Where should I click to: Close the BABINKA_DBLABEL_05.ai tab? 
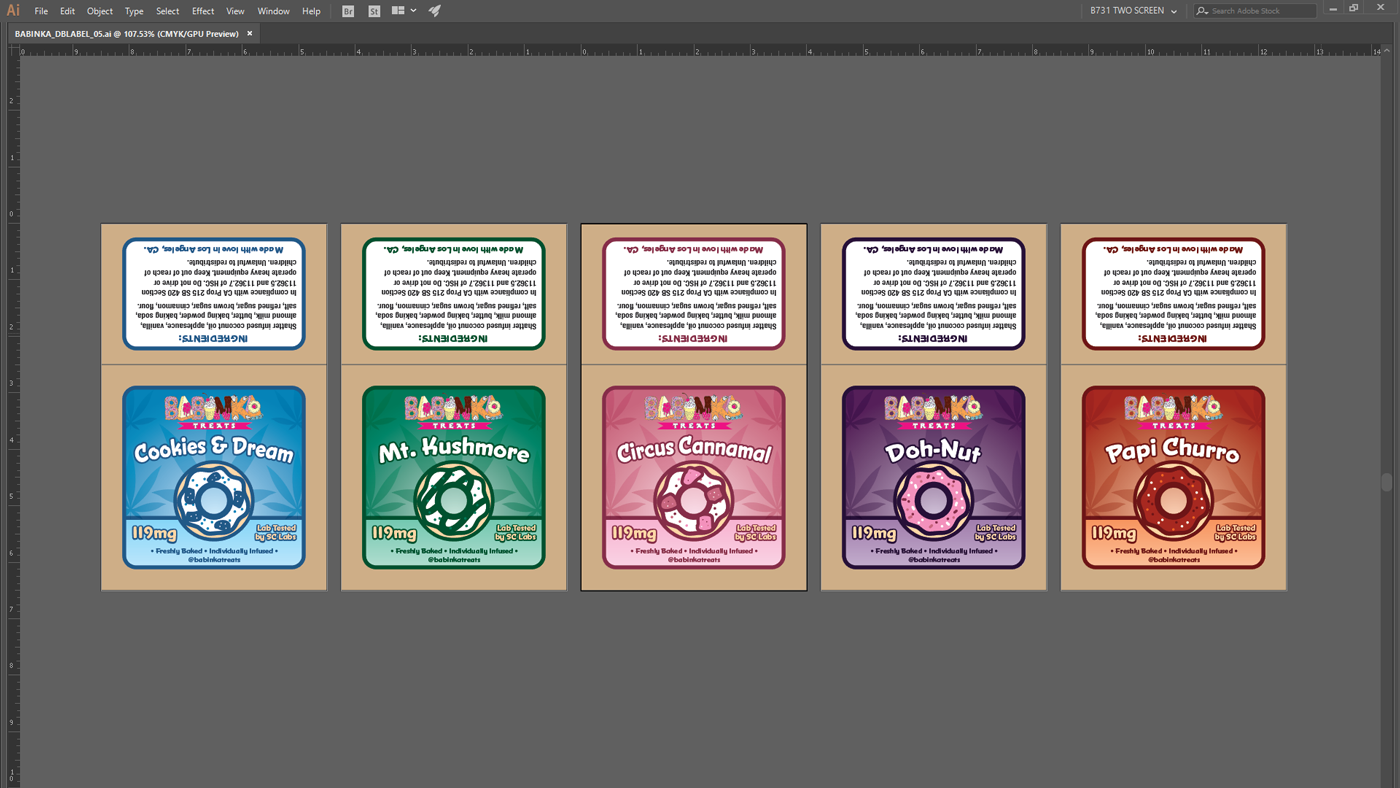tap(250, 33)
